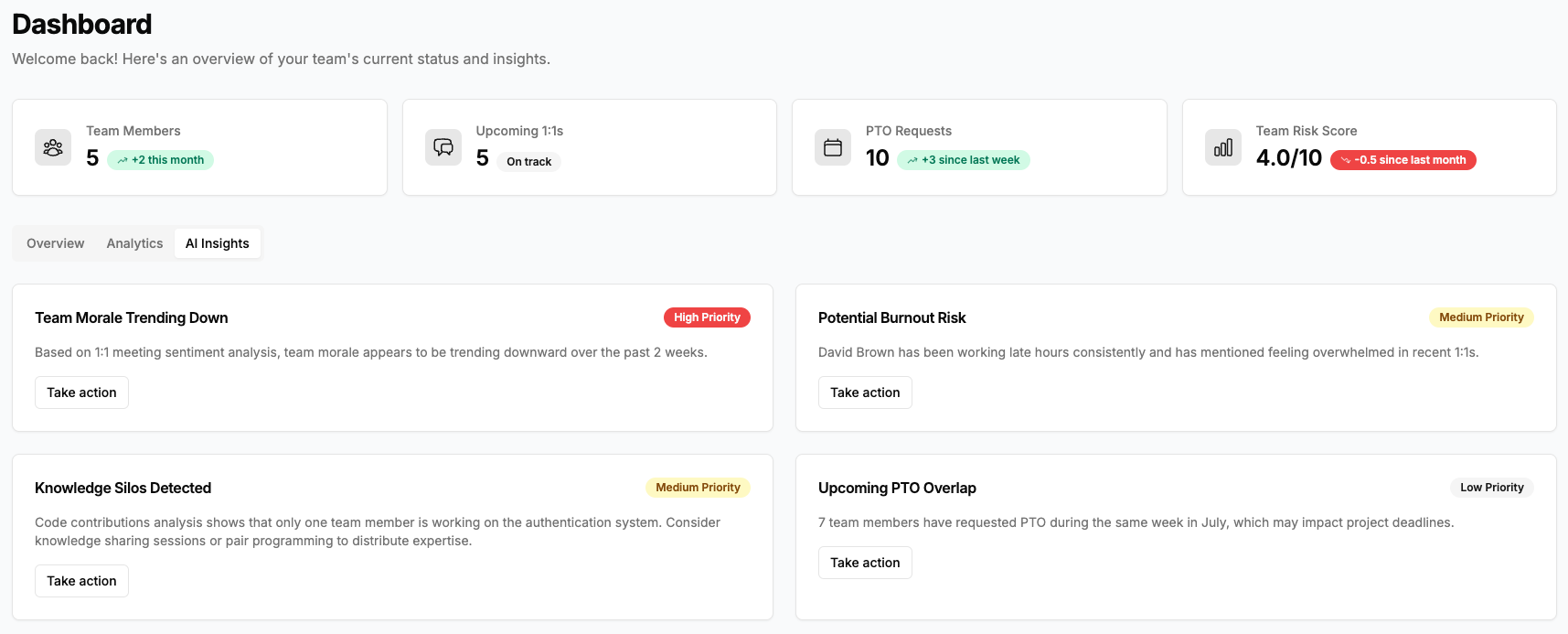Click the 4.0/10 risk score value

[x=1289, y=158]
